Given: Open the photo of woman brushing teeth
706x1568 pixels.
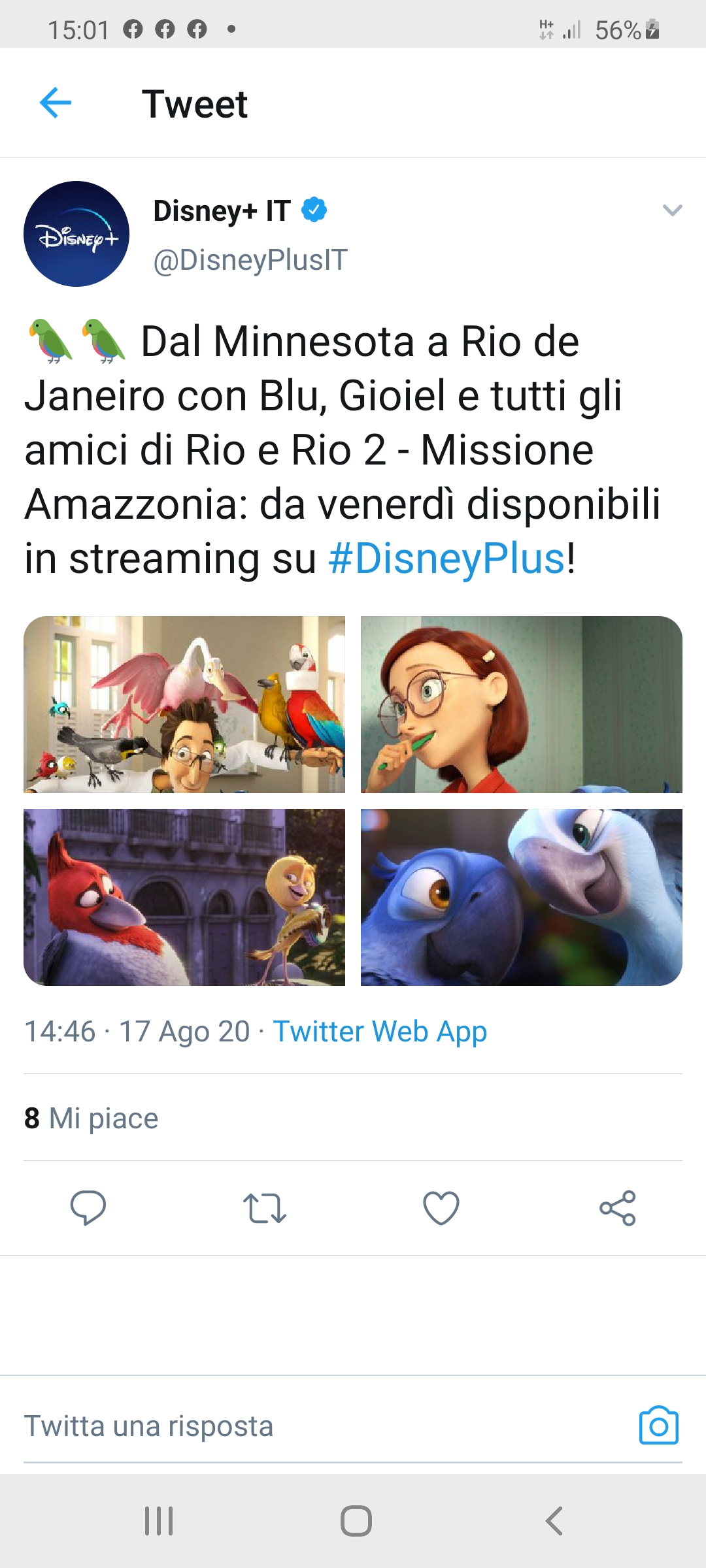Looking at the screenshot, I should point(522,704).
